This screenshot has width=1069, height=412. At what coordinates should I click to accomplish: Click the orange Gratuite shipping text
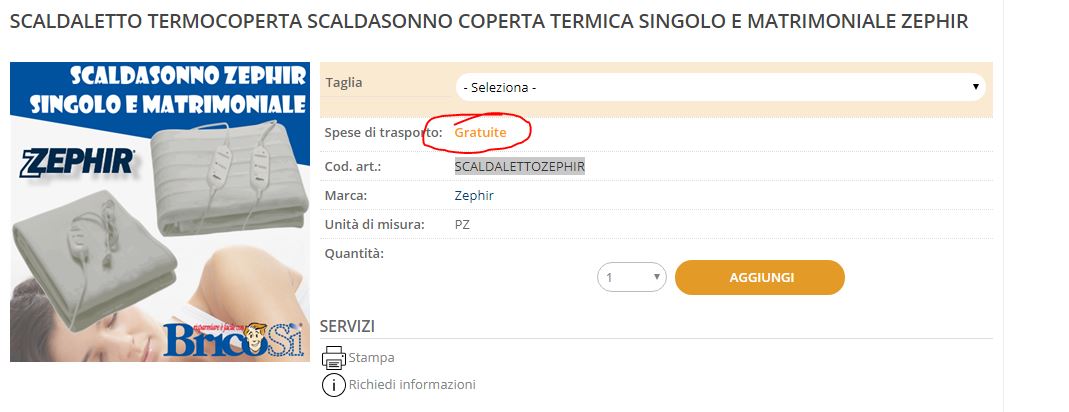[480, 132]
